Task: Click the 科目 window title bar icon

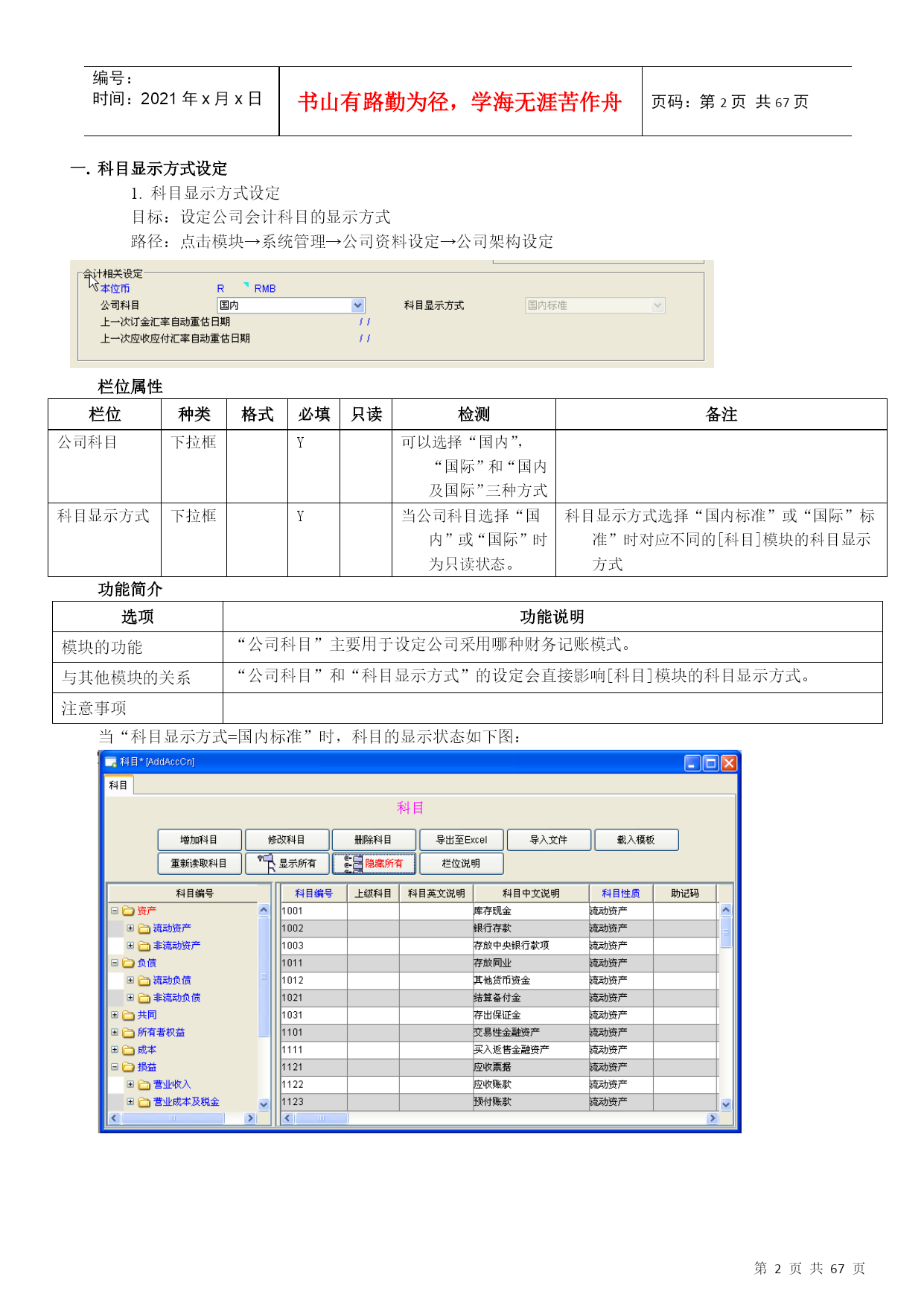Action: pyautogui.click(x=111, y=762)
